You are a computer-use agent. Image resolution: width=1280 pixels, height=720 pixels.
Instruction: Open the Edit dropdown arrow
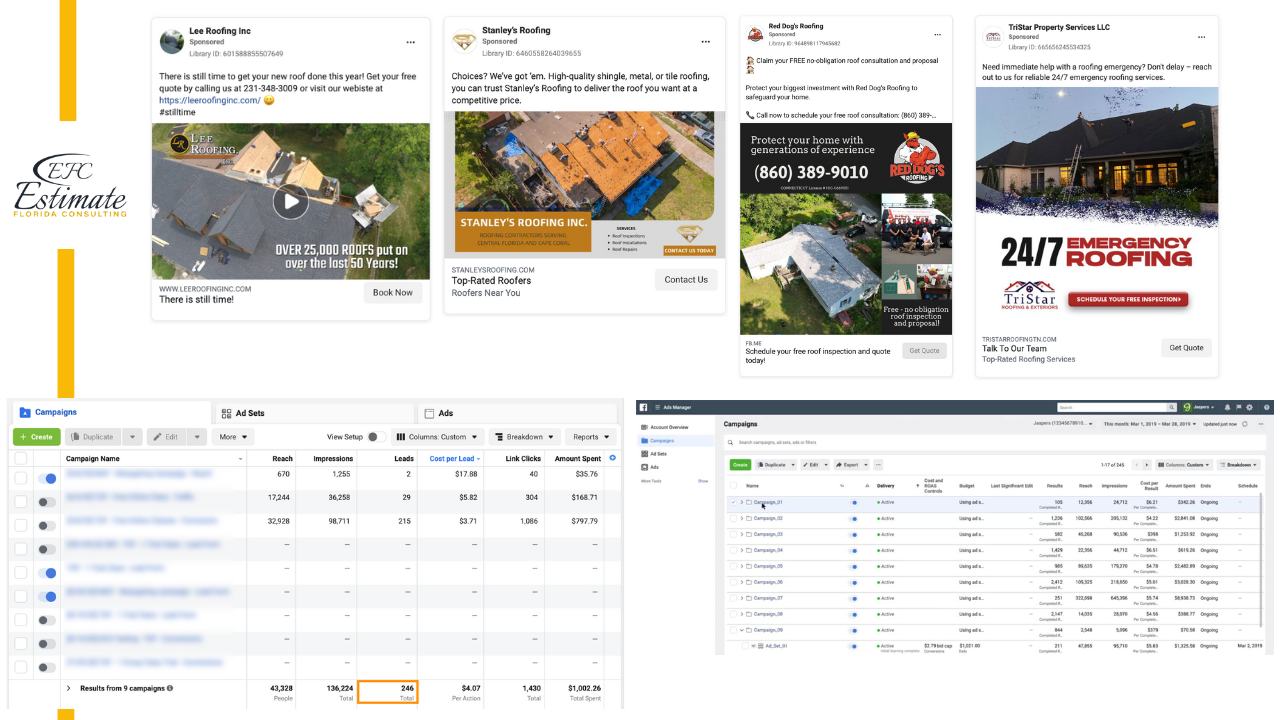point(197,437)
